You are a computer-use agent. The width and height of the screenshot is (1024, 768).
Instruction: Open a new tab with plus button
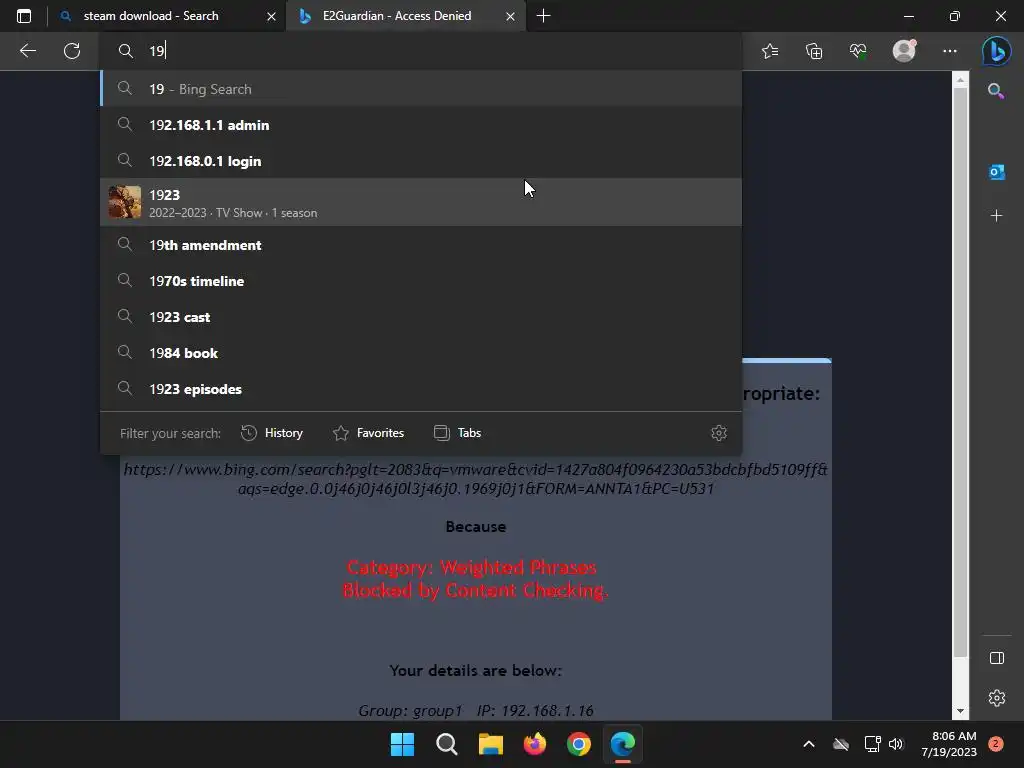click(x=543, y=16)
